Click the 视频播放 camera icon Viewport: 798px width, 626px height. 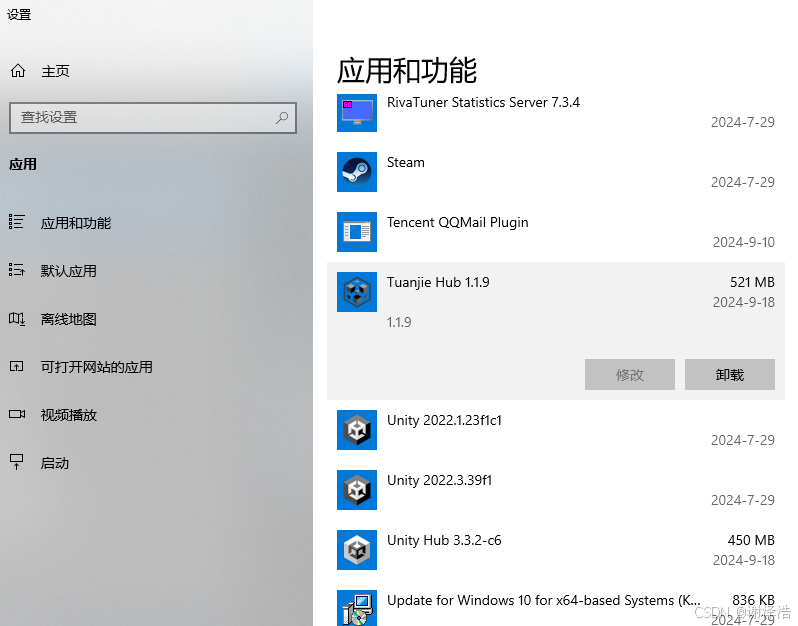(x=17, y=414)
